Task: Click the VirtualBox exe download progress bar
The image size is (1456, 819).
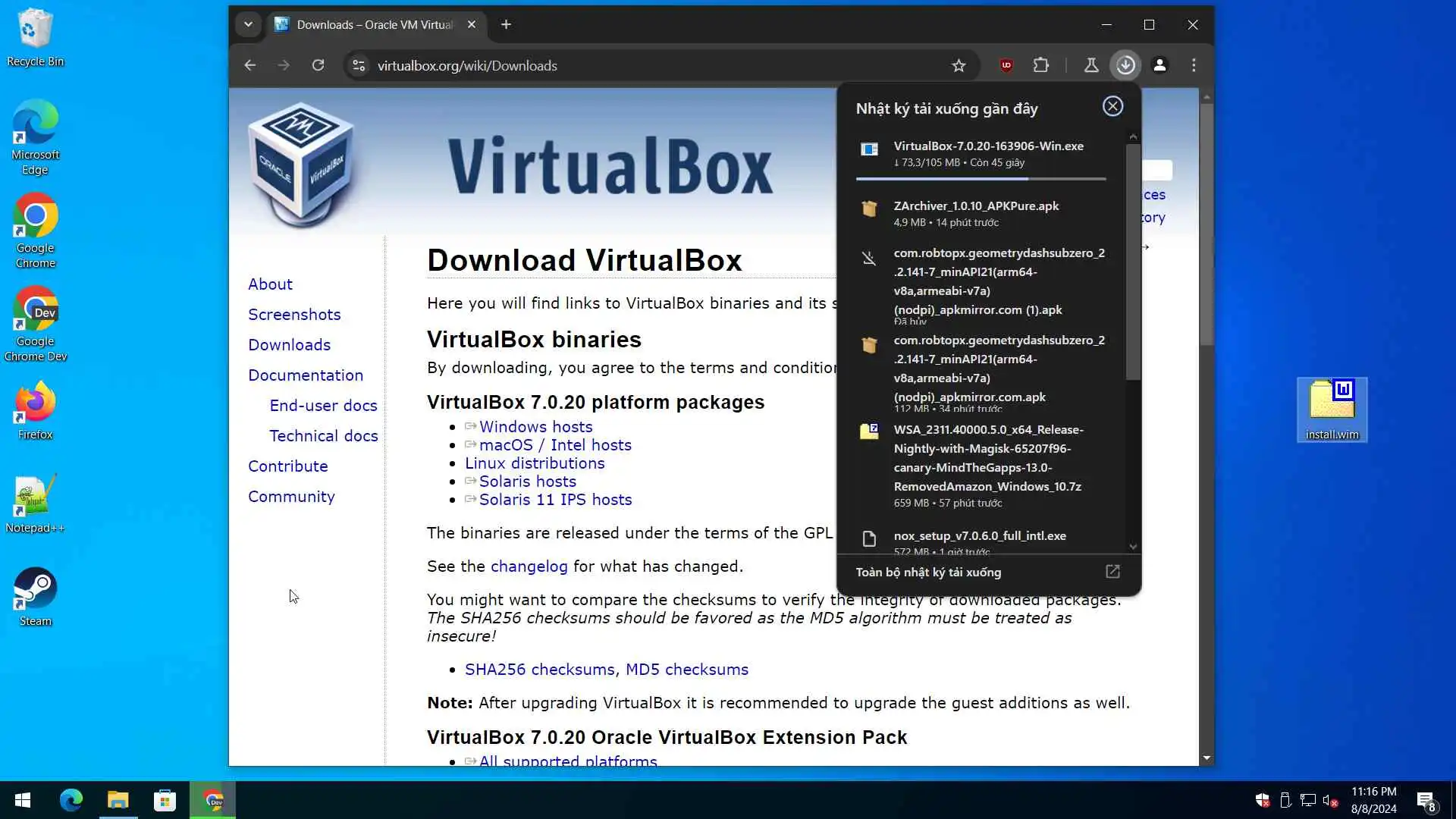Action: pos(981,179)
